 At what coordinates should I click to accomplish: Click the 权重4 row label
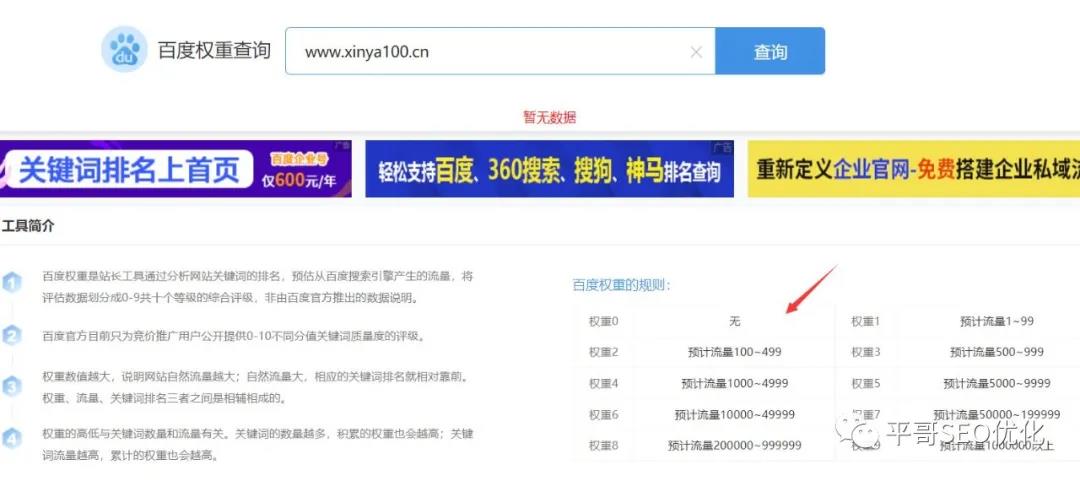click(604, 383)
